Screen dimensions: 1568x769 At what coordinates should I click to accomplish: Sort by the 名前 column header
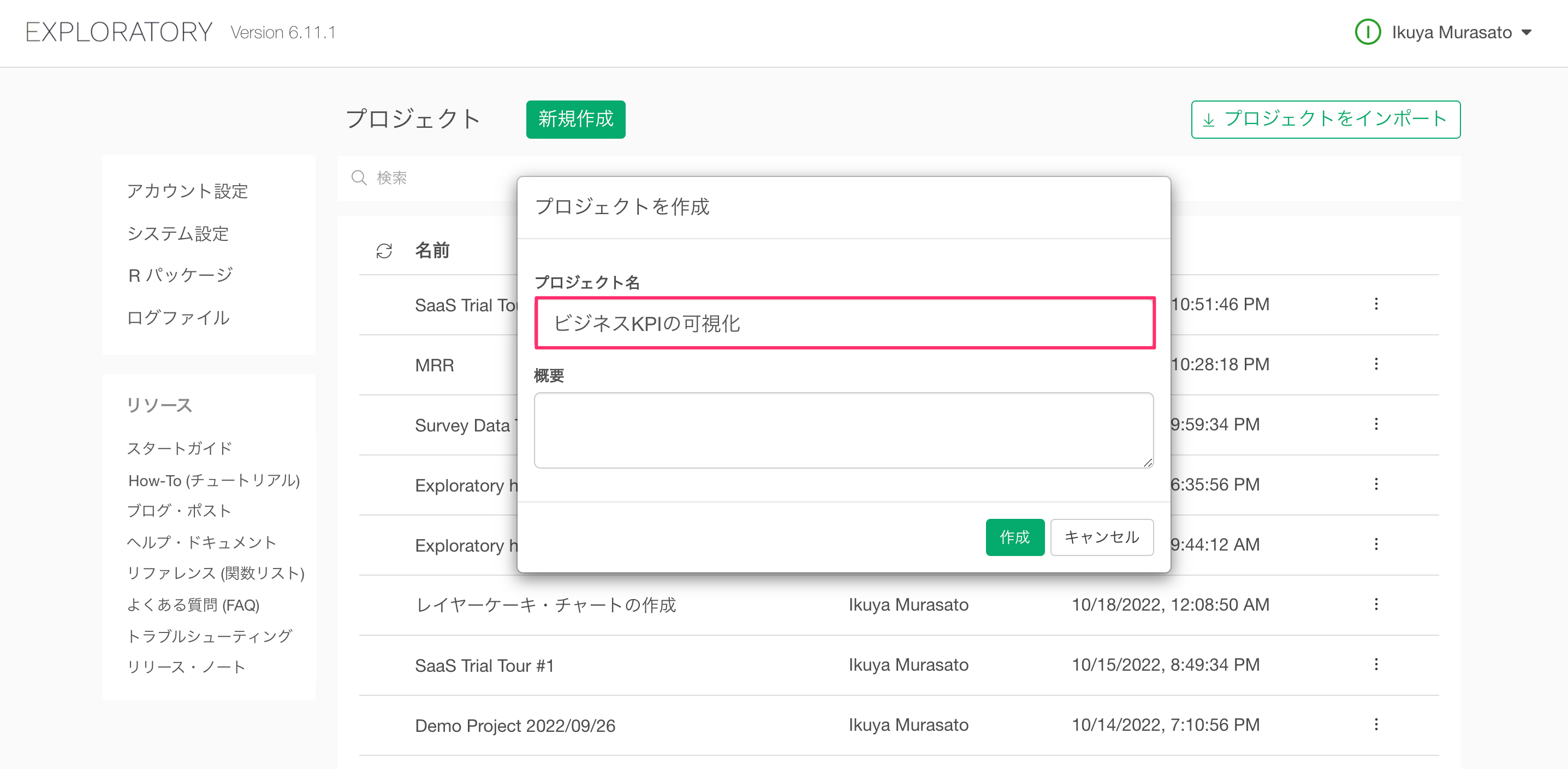[x=431, y=251]
